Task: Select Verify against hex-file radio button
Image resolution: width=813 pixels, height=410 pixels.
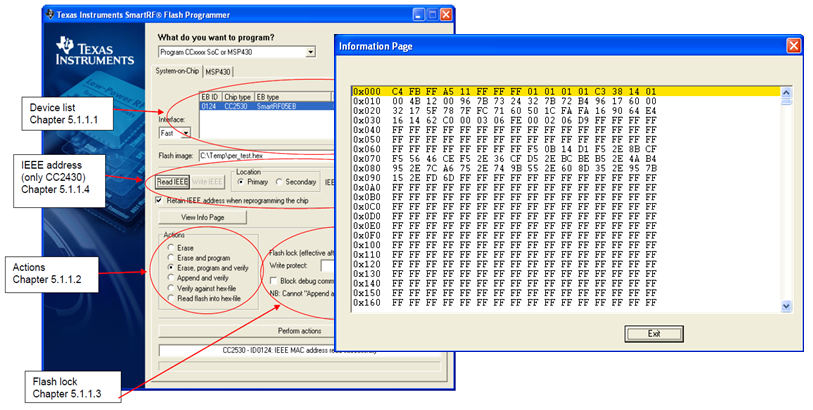Action: [x=171, y=288]
